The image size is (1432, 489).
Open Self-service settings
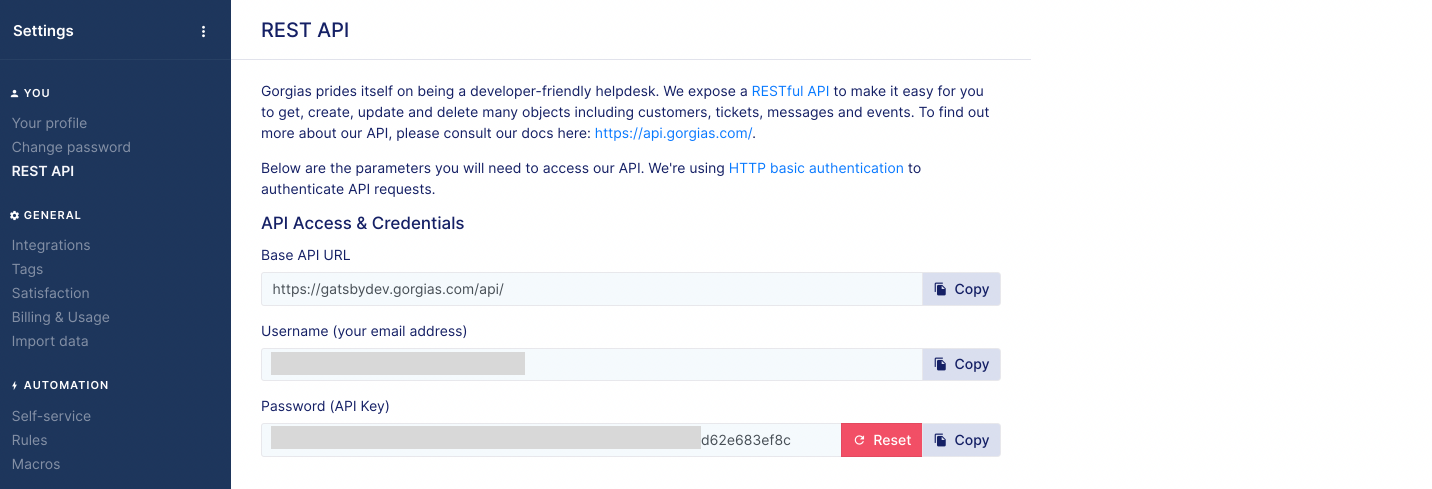pyautogui.click(x=51, y=416)
